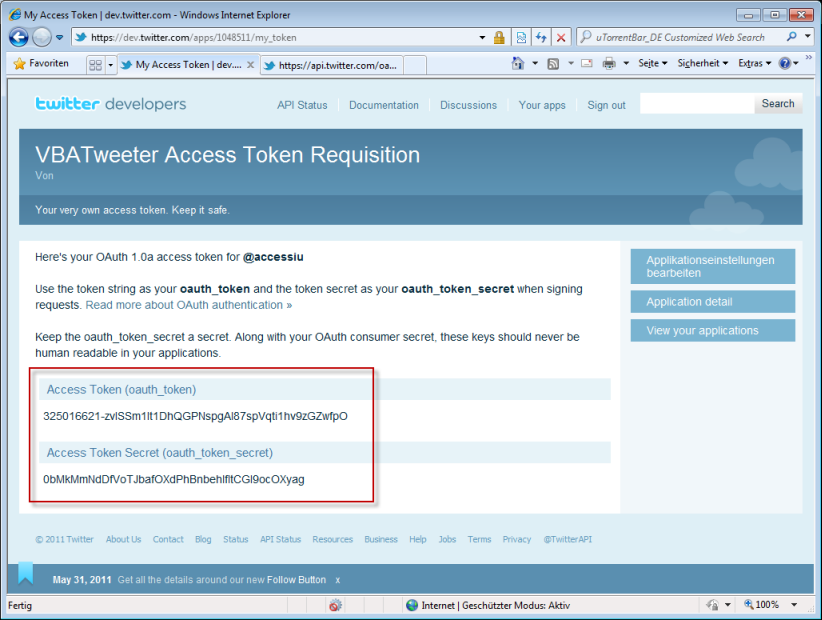Image resolution: width=822 pixels, height=620 pixels.
Task: Click the browser Back button
Action: (x=19, y=37)
